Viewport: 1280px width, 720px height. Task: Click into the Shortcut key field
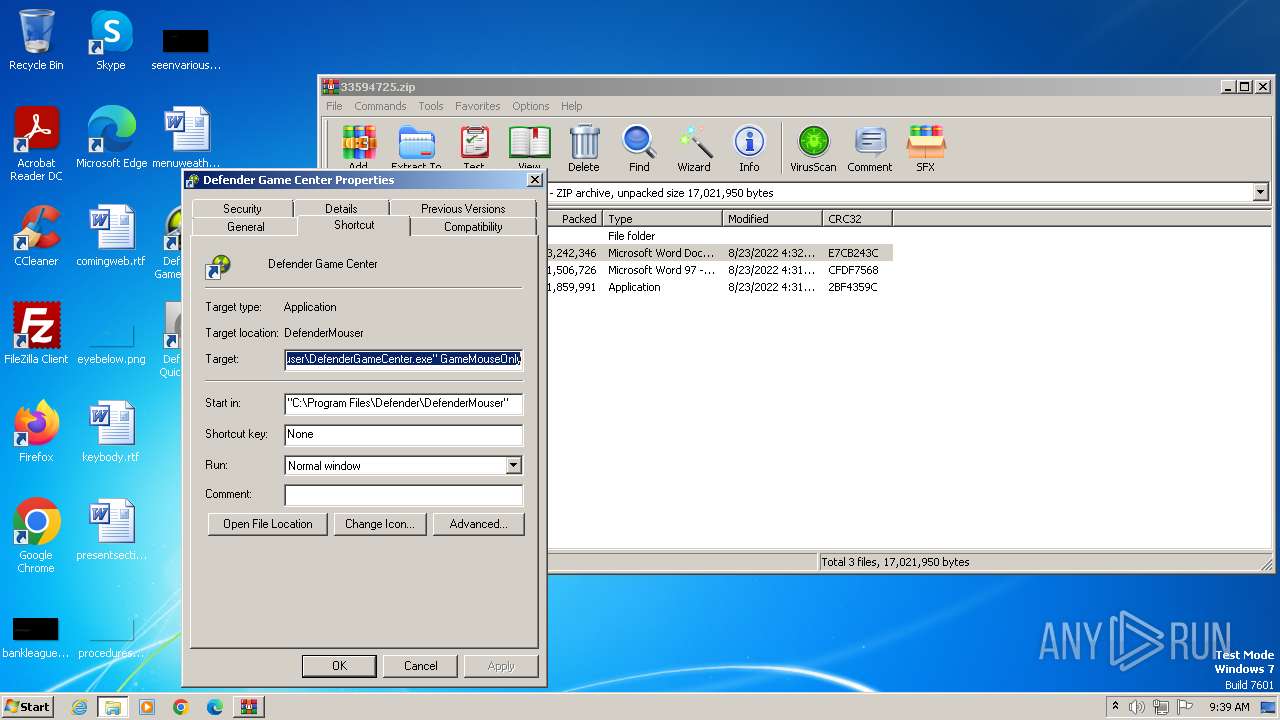pos(403,434)
